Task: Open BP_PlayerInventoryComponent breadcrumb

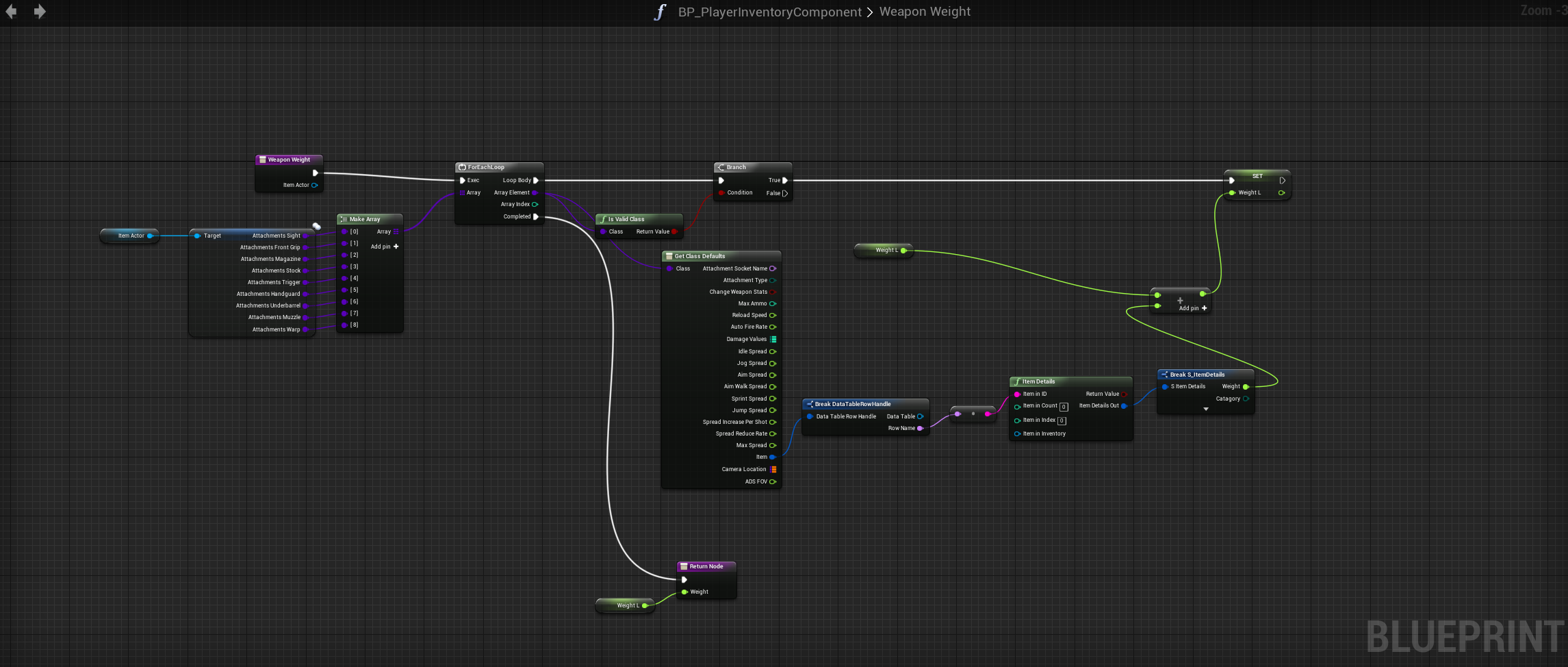Action: [x=769, y=12]
